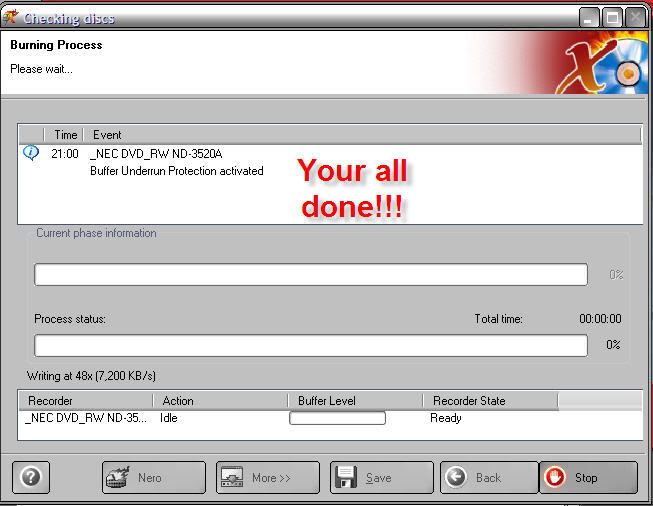Image resolution: width=653 pixels, height=506 pixels.
Task: Click the 'Ready' recorder state cell
Action: pos(446,418)
